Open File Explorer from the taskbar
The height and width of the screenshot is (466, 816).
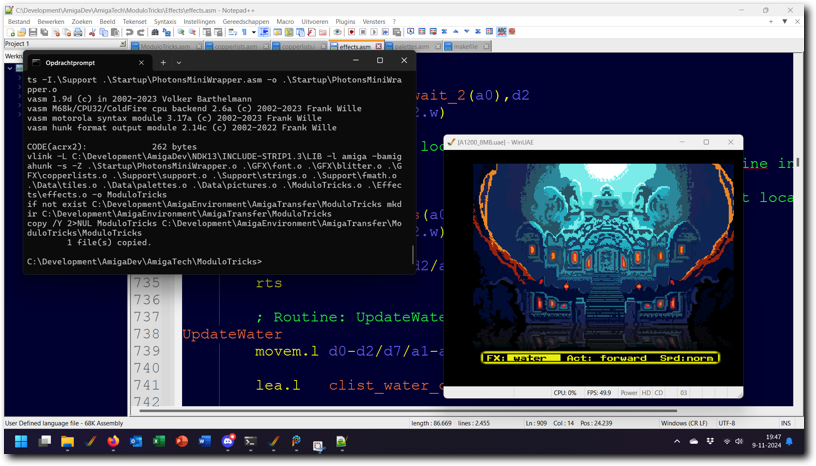click(x=67, y=442)
